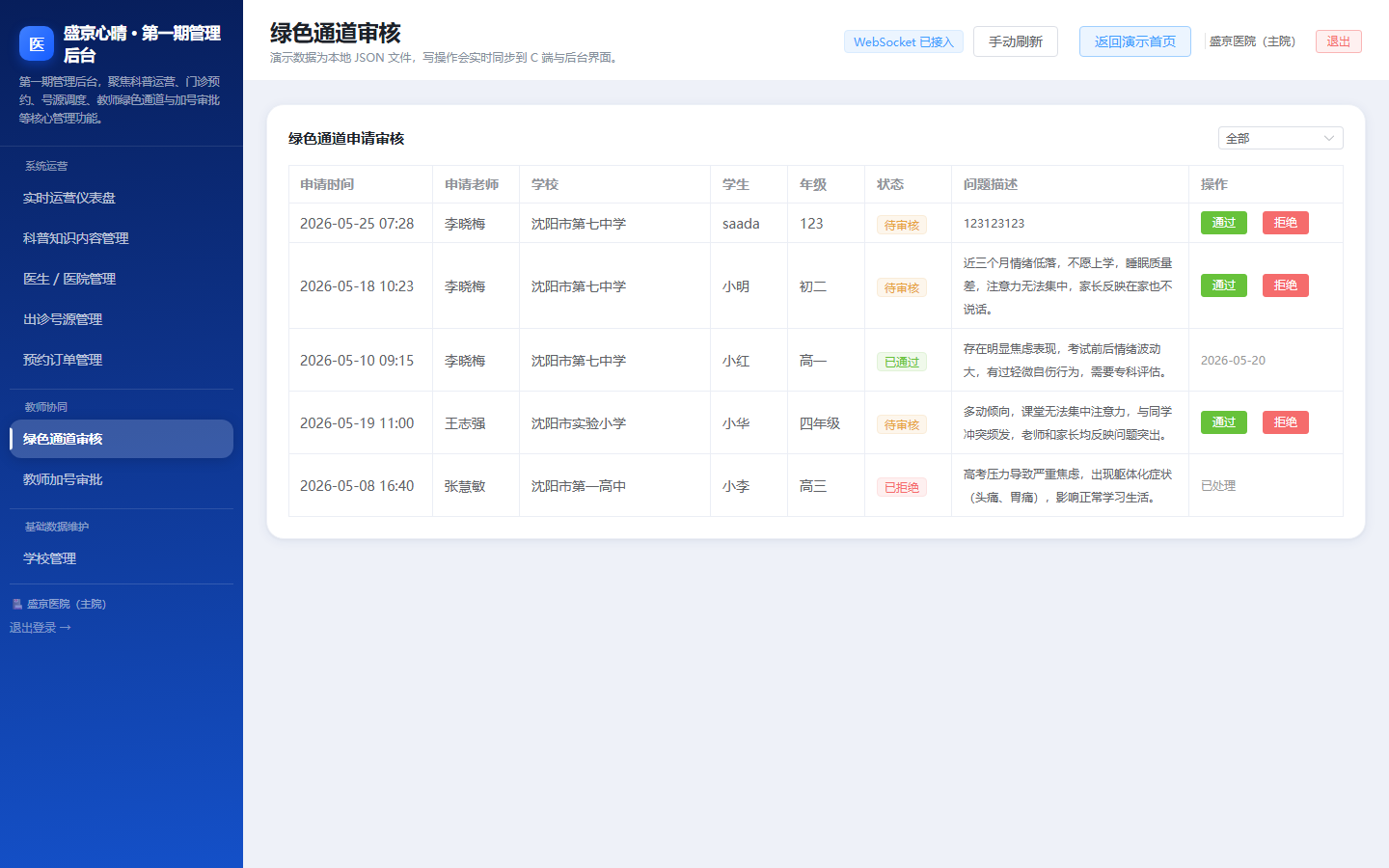The image size is (1389, 868).
Task: Click the time 2026-05-18 10:23
Action: click(x=357, y=286)
